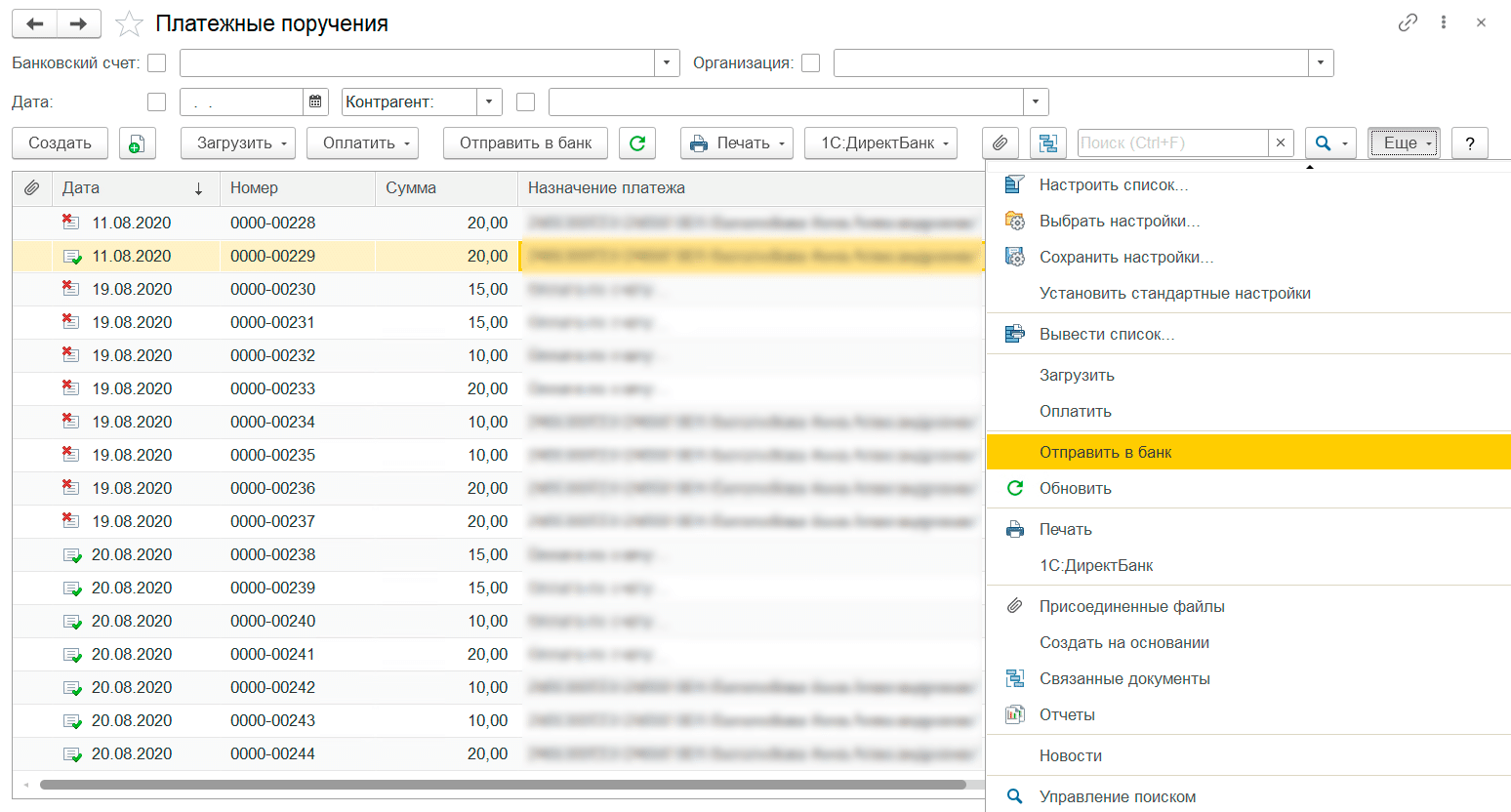
Task: Enable the Банковский счет filter checkbox
Action: (x=156, y=63)
